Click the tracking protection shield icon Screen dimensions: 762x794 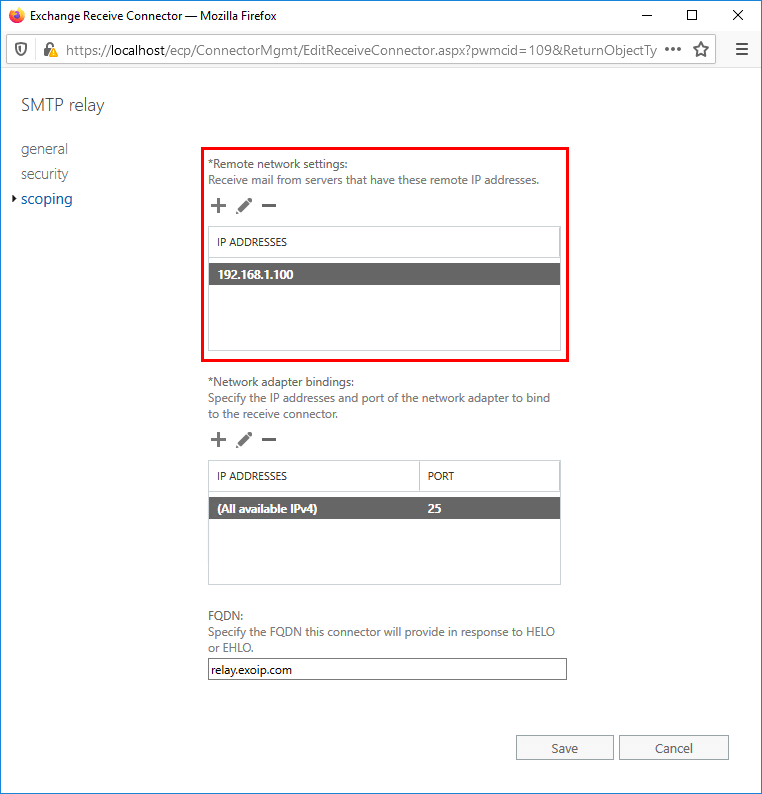(23, 49)
